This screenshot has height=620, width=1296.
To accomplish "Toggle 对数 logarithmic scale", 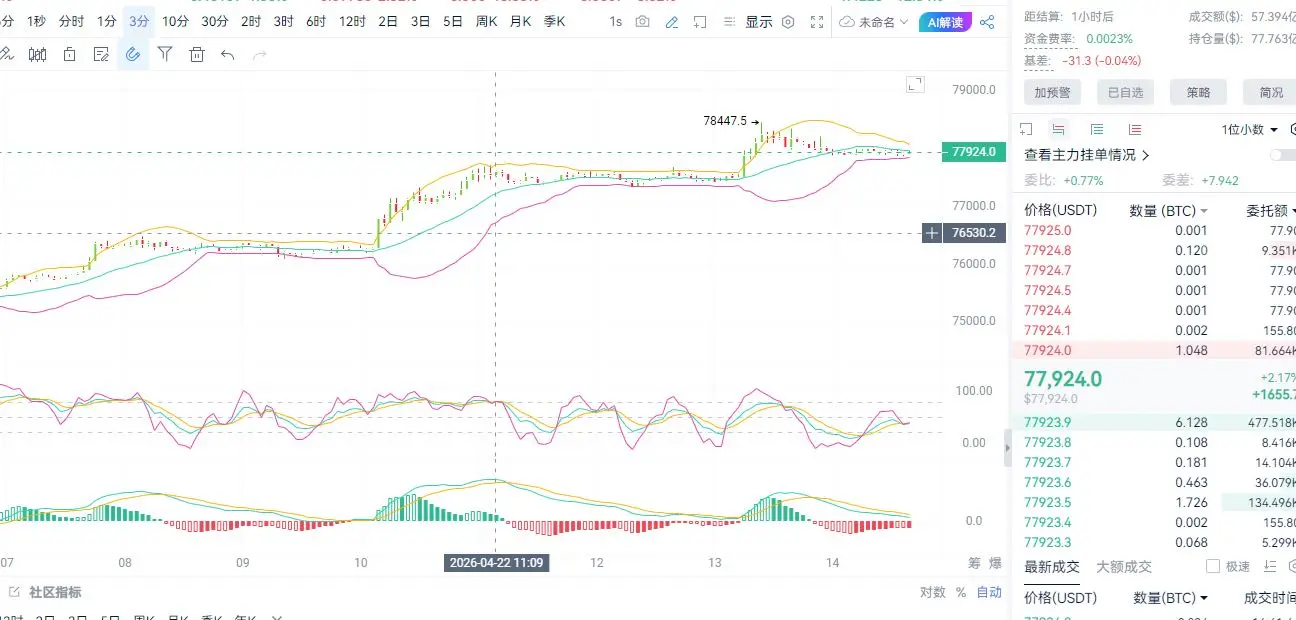I will tap(933, 592).
